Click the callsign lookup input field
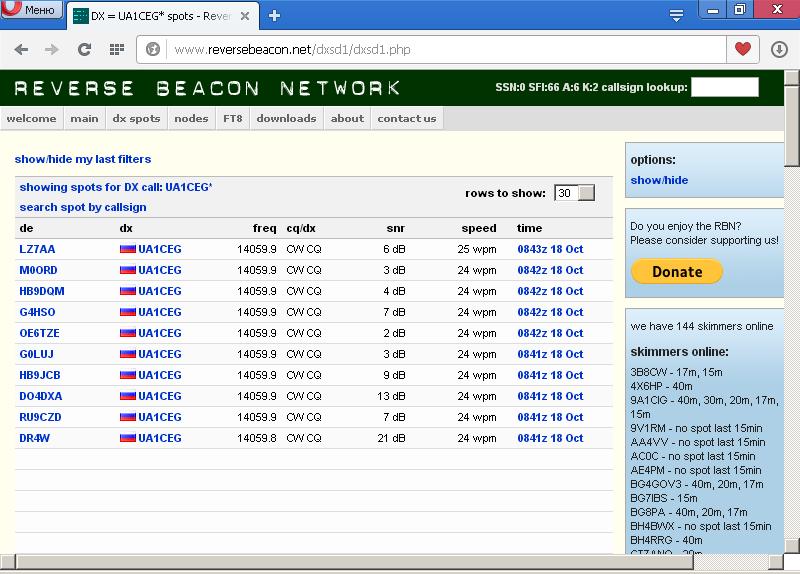The width and height of the screenshot is (800, 574). pyautogui.click(x=724, y=87)
